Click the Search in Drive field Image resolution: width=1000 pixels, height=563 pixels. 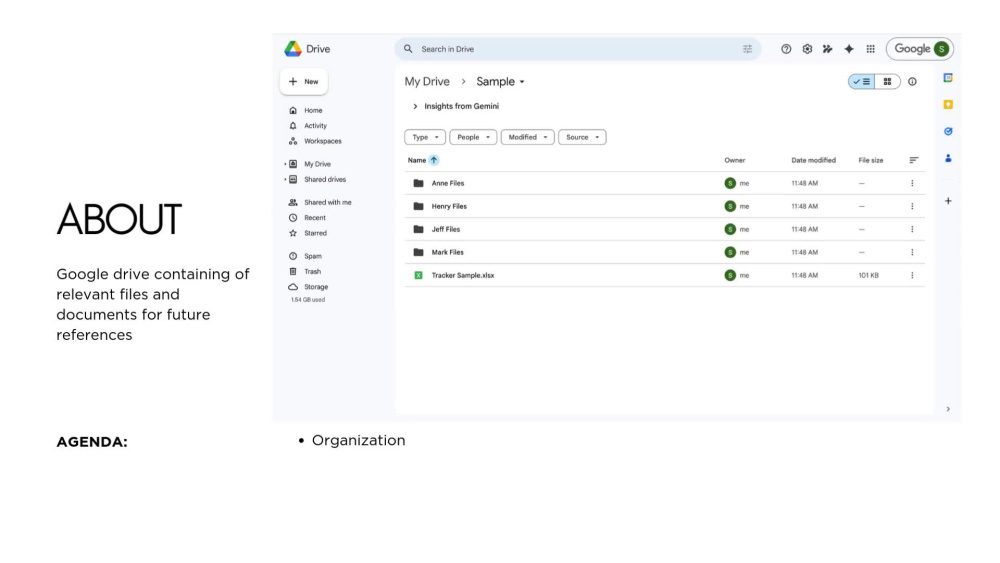tap(577, 49)
